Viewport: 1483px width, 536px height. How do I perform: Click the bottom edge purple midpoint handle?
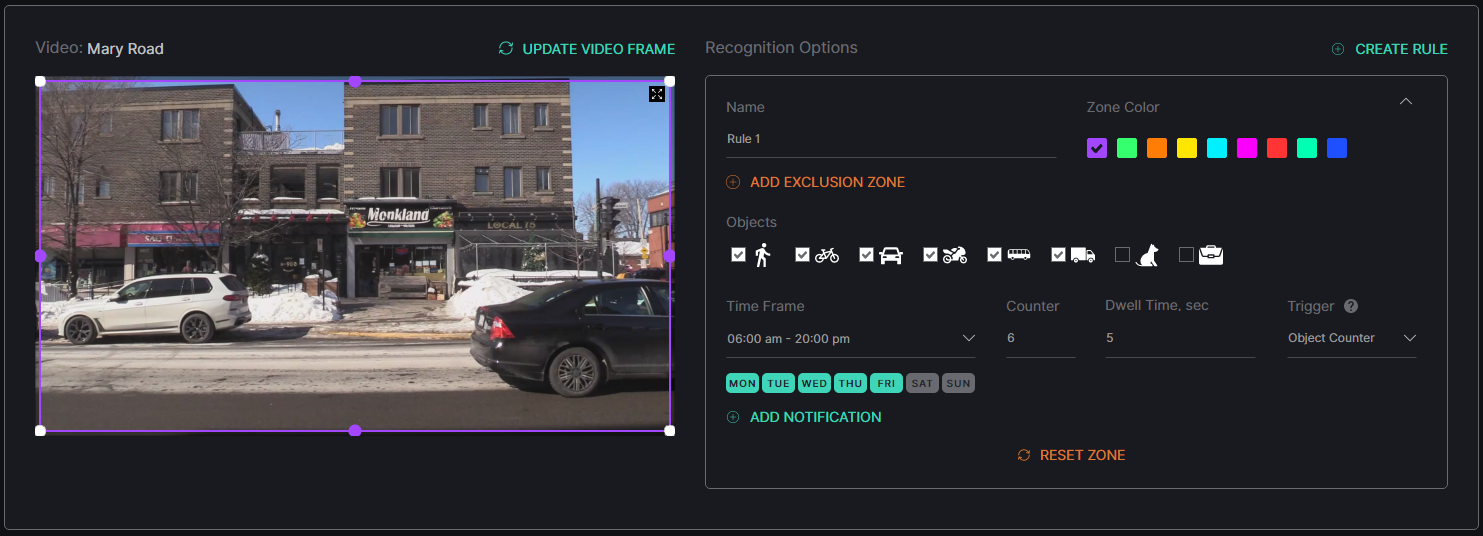[355, 431]
